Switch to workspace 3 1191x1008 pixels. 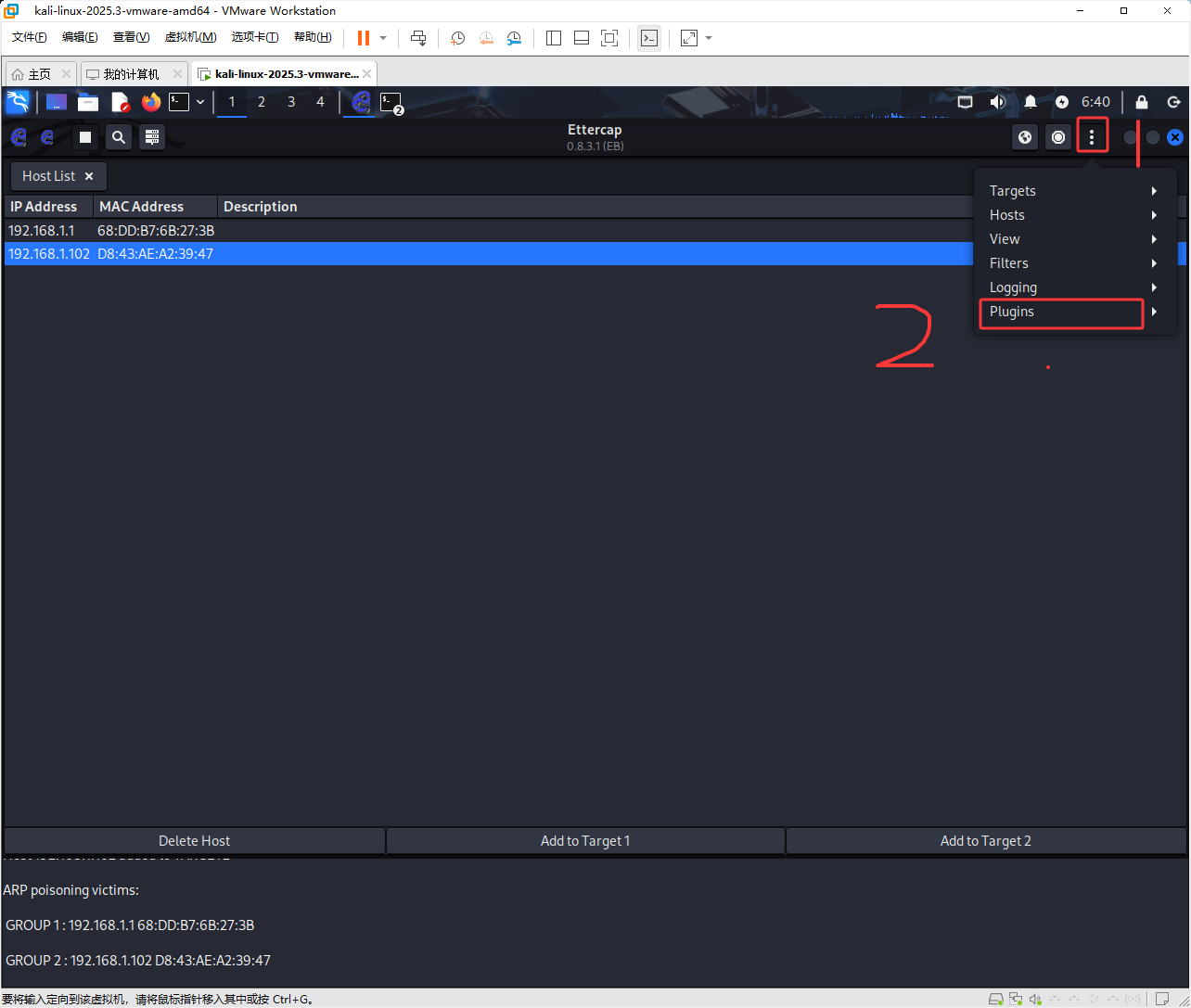coord(291,102)
